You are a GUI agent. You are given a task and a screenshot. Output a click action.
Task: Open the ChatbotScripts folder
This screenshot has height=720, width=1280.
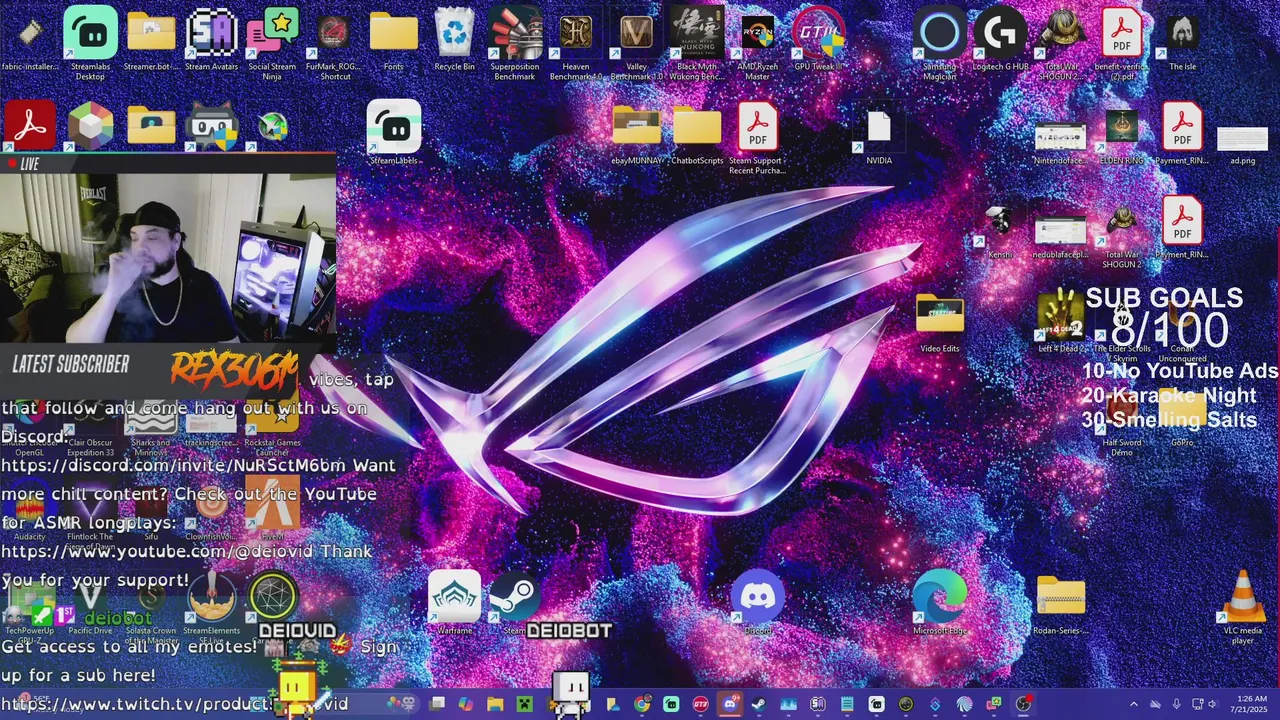[x=697, y=135]
